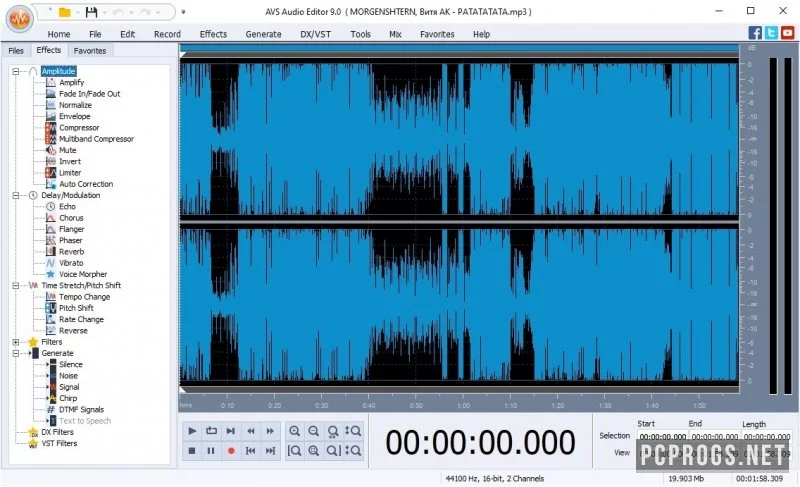Select the VST Filters tree item
The height and width of the screenshot is (487, 800).
(x=59, y=444)
